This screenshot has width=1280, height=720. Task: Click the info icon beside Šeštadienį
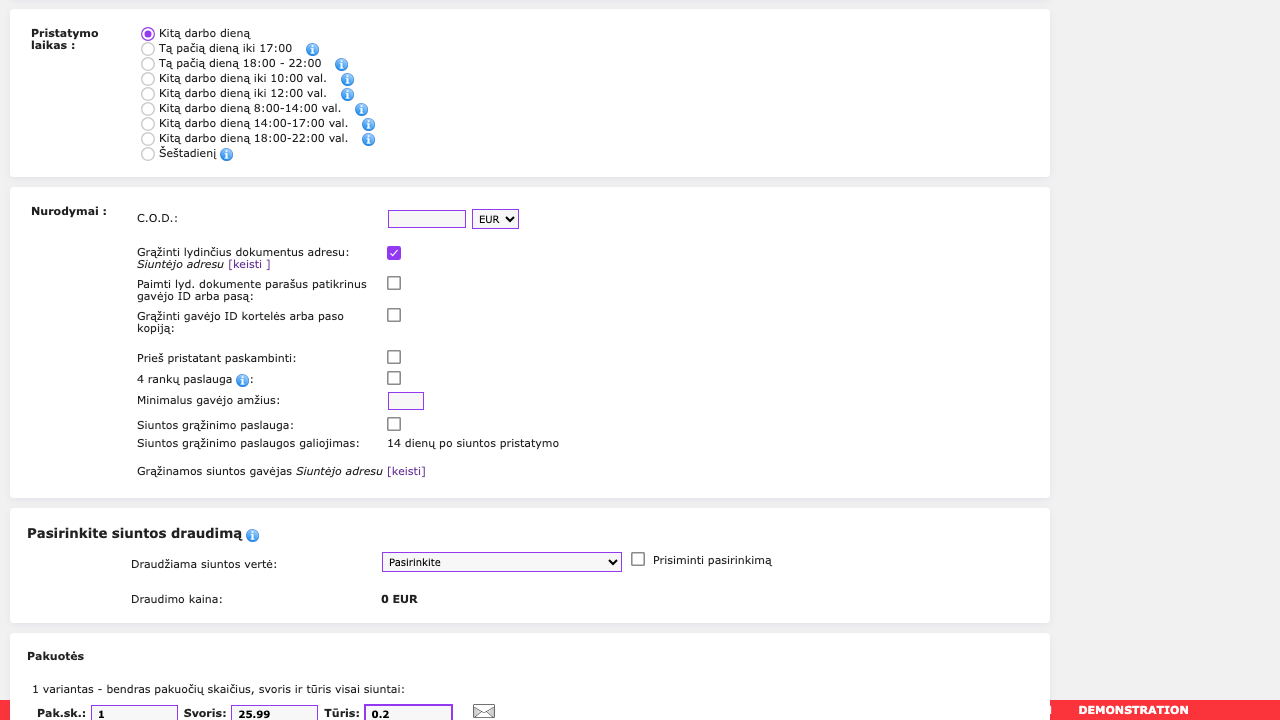(226, 154)
